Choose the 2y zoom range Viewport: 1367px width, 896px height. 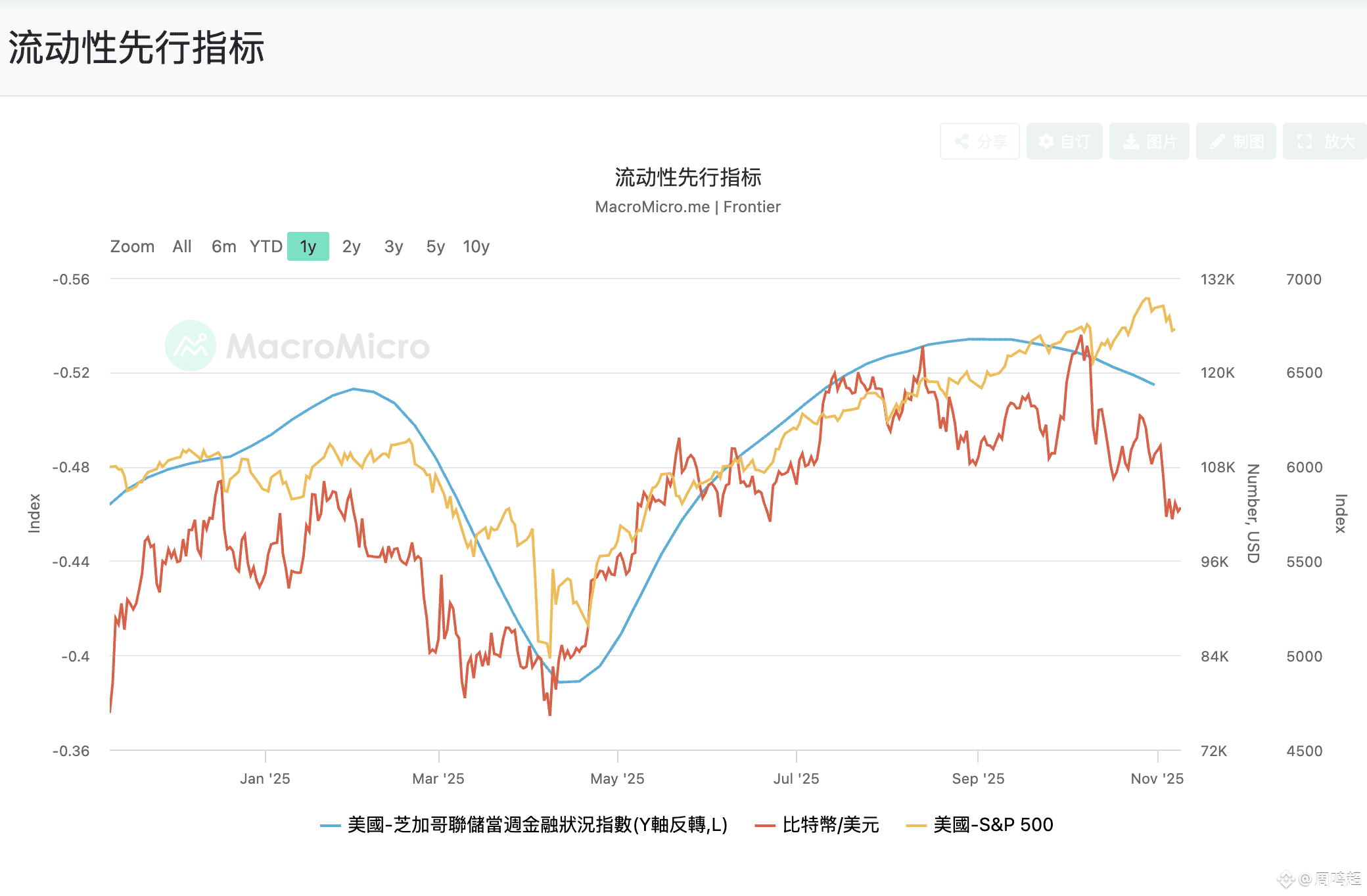(351, 246)
